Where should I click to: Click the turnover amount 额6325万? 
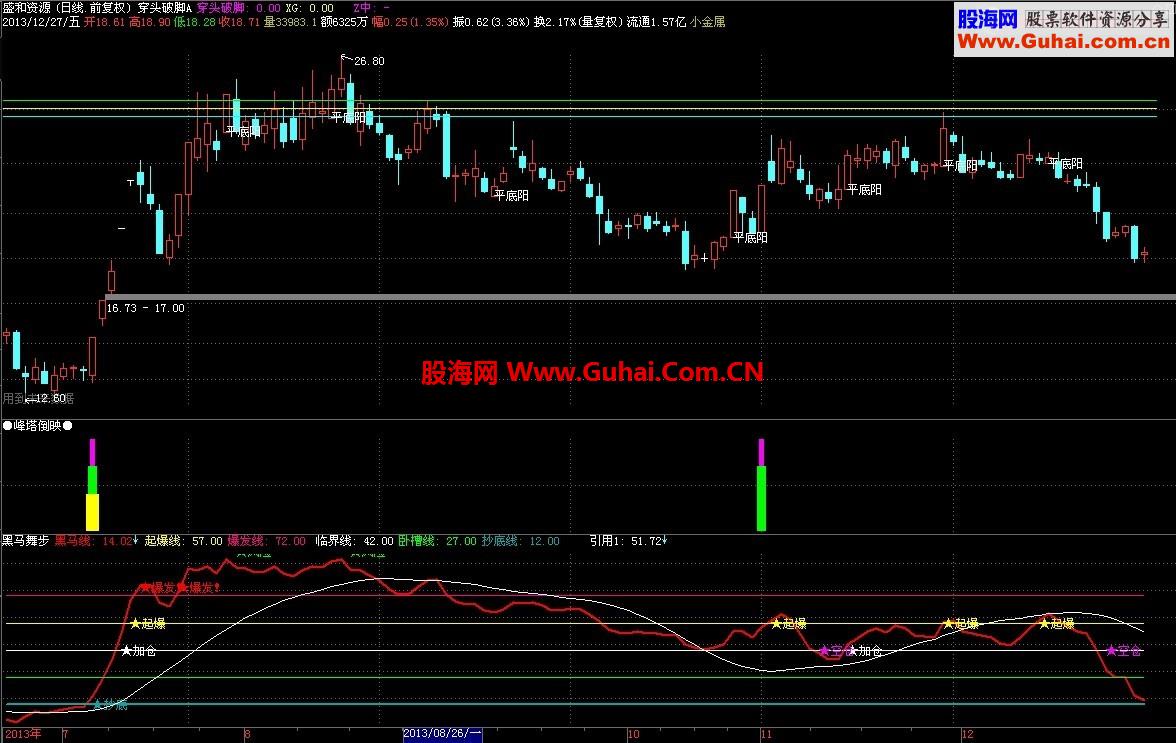tap(345, 22)
